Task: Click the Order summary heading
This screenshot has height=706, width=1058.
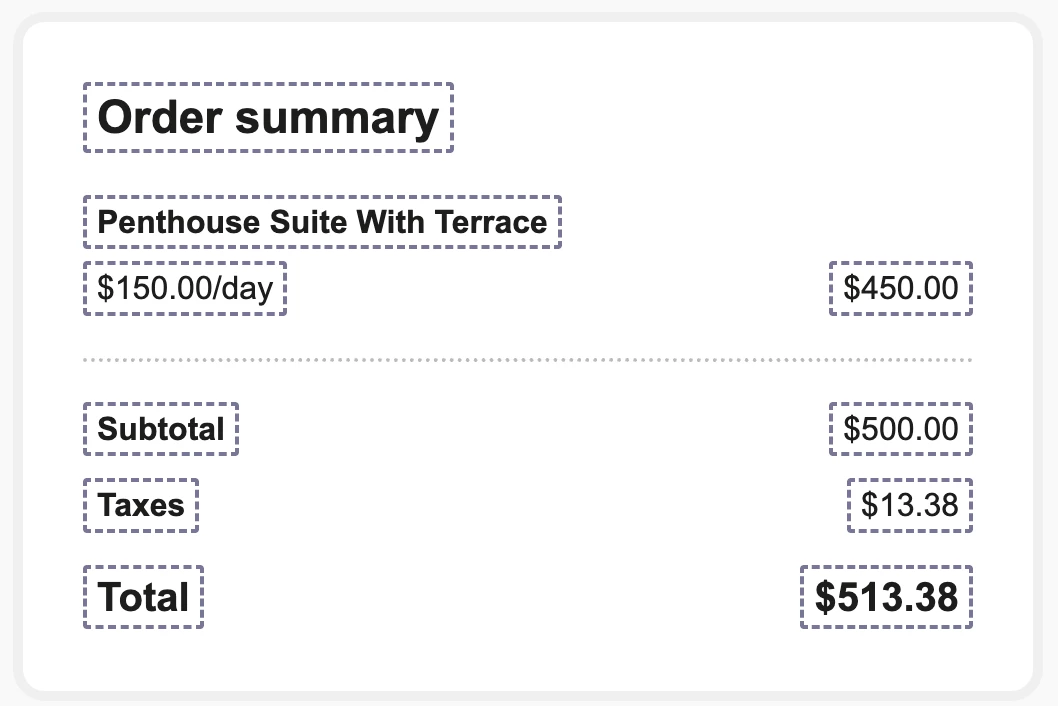Action: point(268,118)
